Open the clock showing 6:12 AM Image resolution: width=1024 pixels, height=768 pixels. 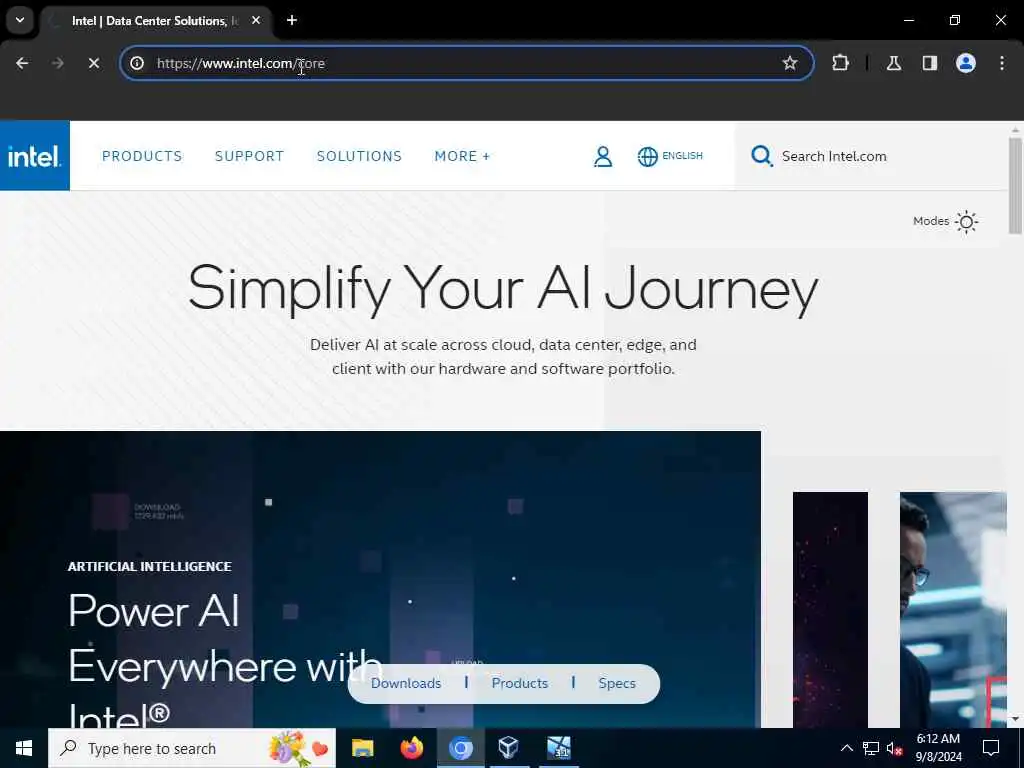(938, 748)
